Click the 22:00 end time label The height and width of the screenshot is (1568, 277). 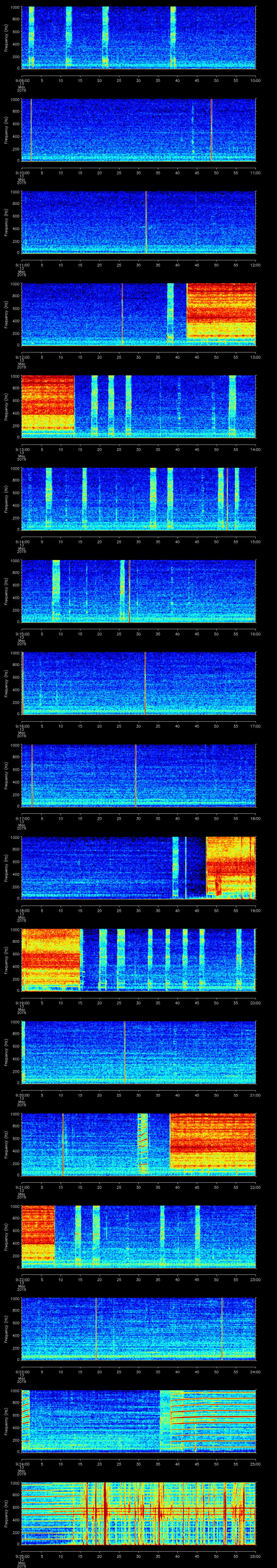tap(255, 1187)
